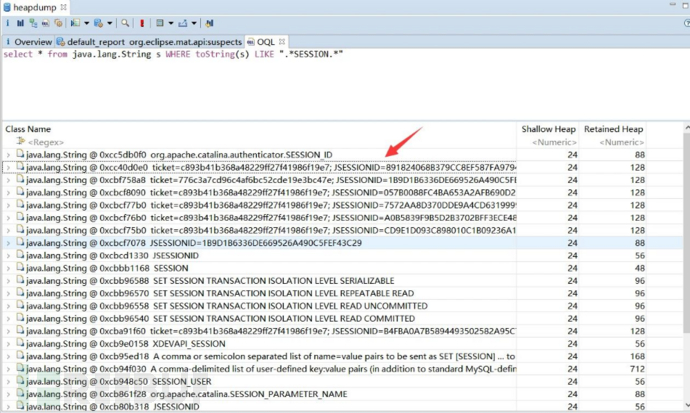Screen dimensions: 690x413
Task: Switch to the Overview tab
Action: coord(32,42)
